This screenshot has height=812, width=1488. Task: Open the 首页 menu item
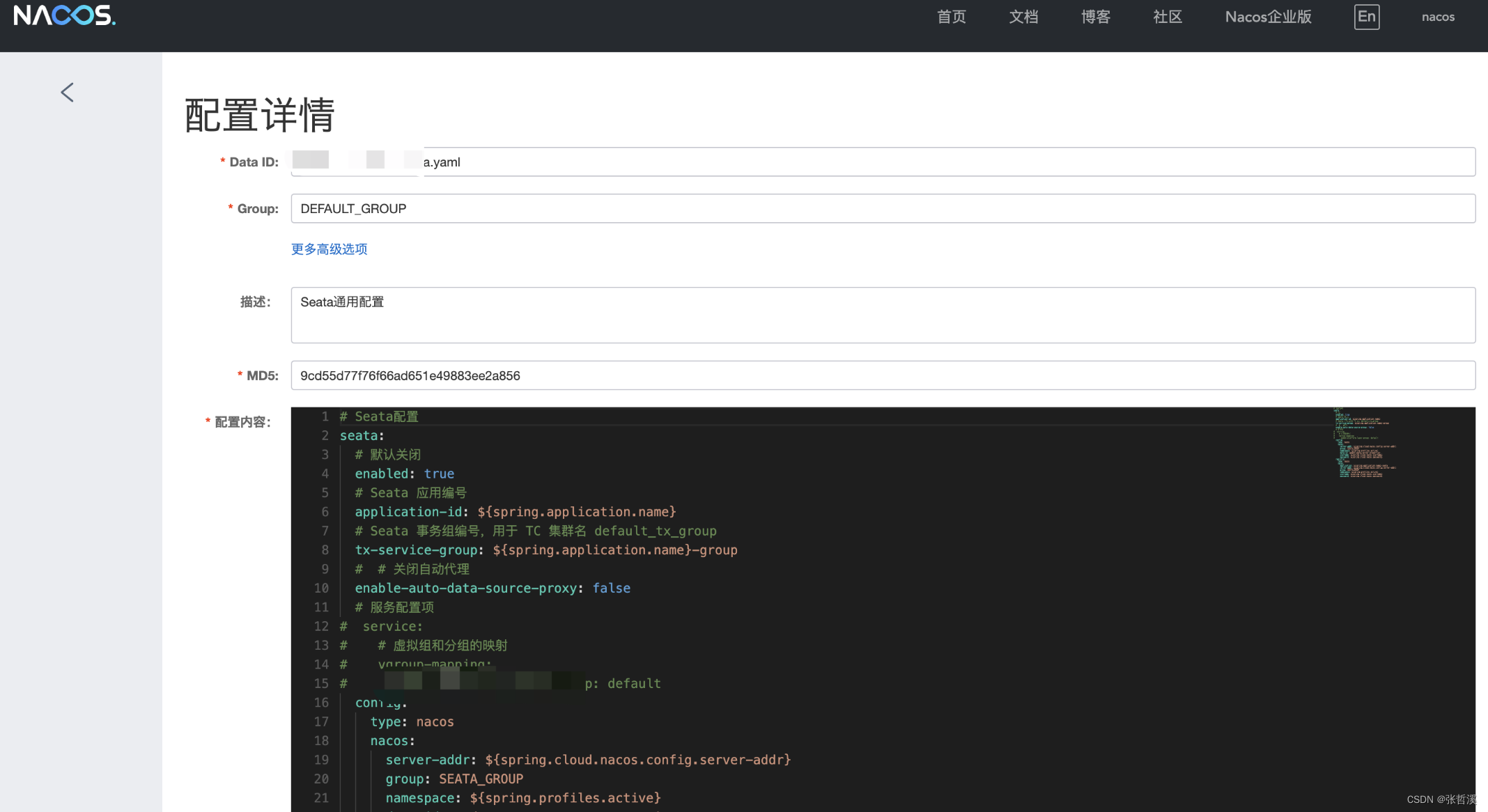pos(951,17)
